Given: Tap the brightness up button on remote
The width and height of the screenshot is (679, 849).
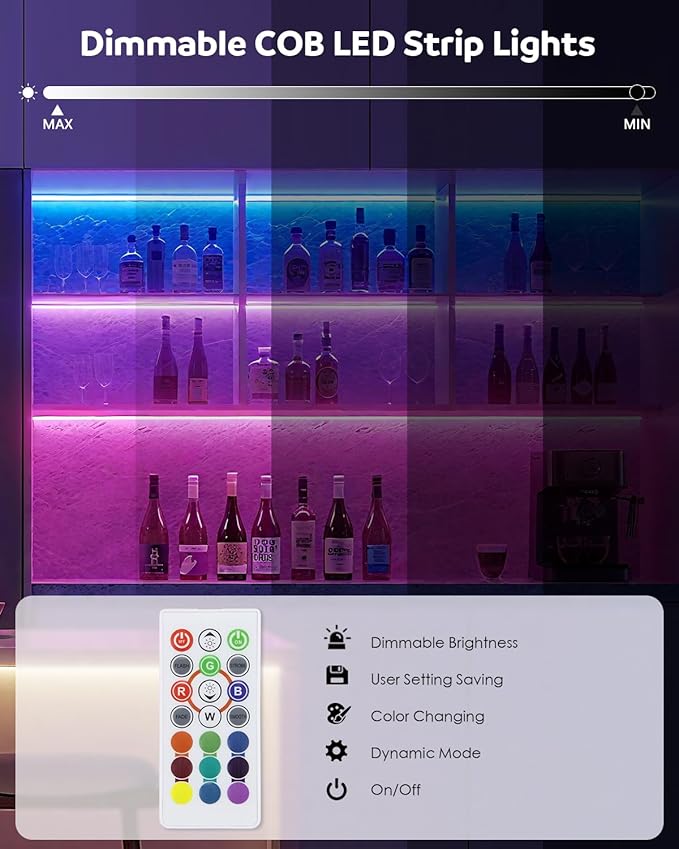Looking at the screenshot, I should point(210,640).
